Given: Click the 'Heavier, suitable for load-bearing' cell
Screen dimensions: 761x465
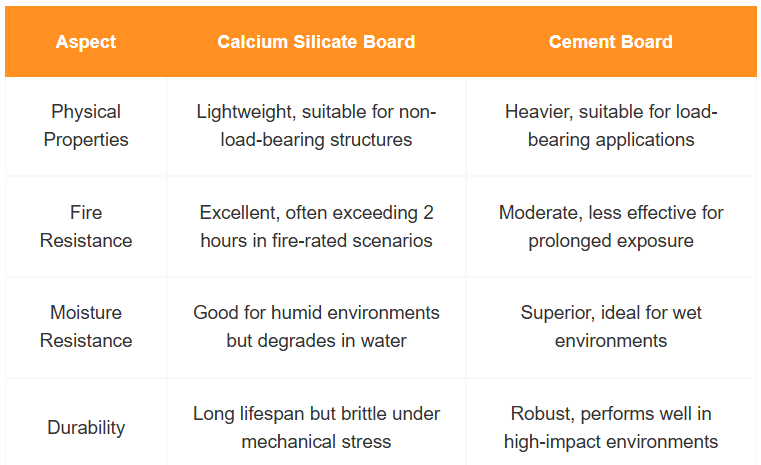Looking at the screenshot, I should coord(610,126).
